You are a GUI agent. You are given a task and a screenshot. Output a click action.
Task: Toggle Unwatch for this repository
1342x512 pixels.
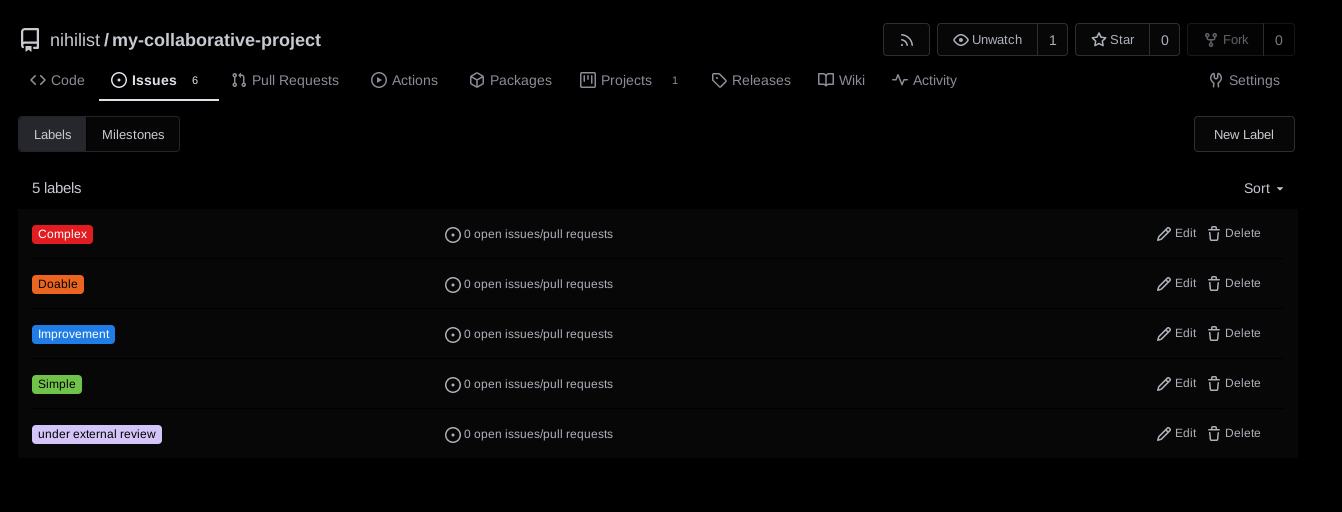pyautogui.click(x=987, y=40)
